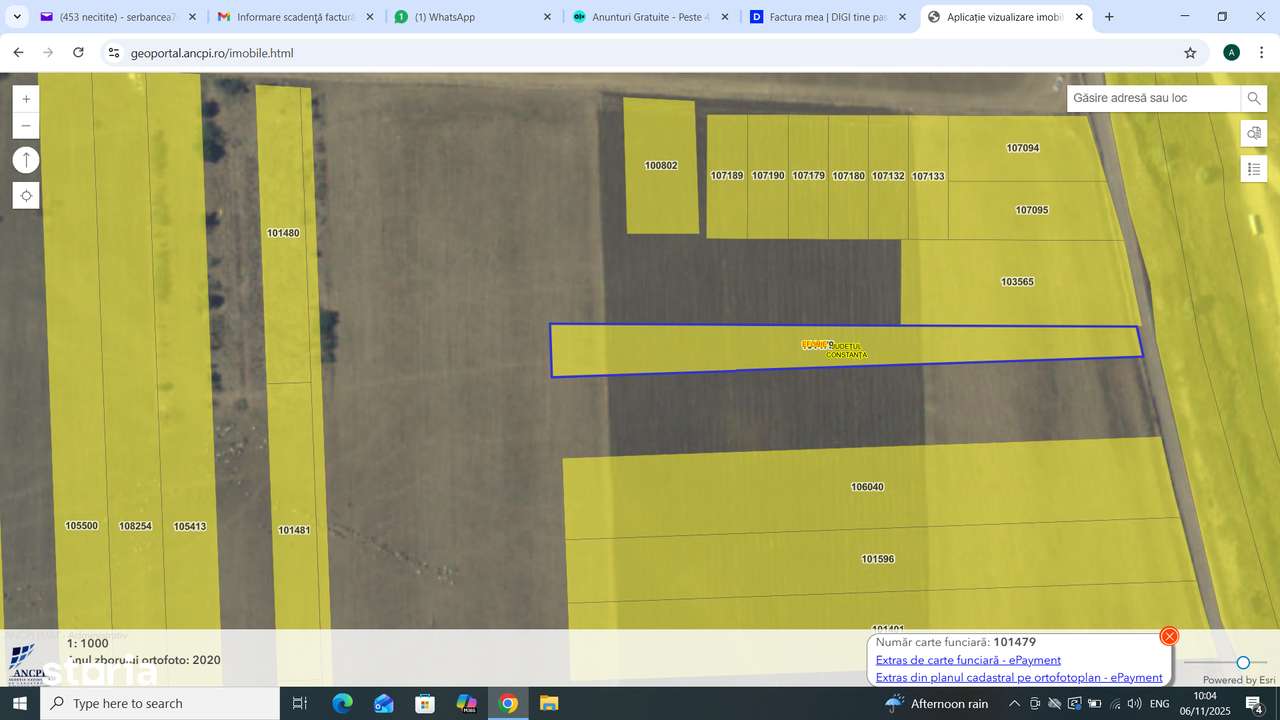Open File Explorer from the taskbar
The image size is (1280, 720).
tap(549, 704)
